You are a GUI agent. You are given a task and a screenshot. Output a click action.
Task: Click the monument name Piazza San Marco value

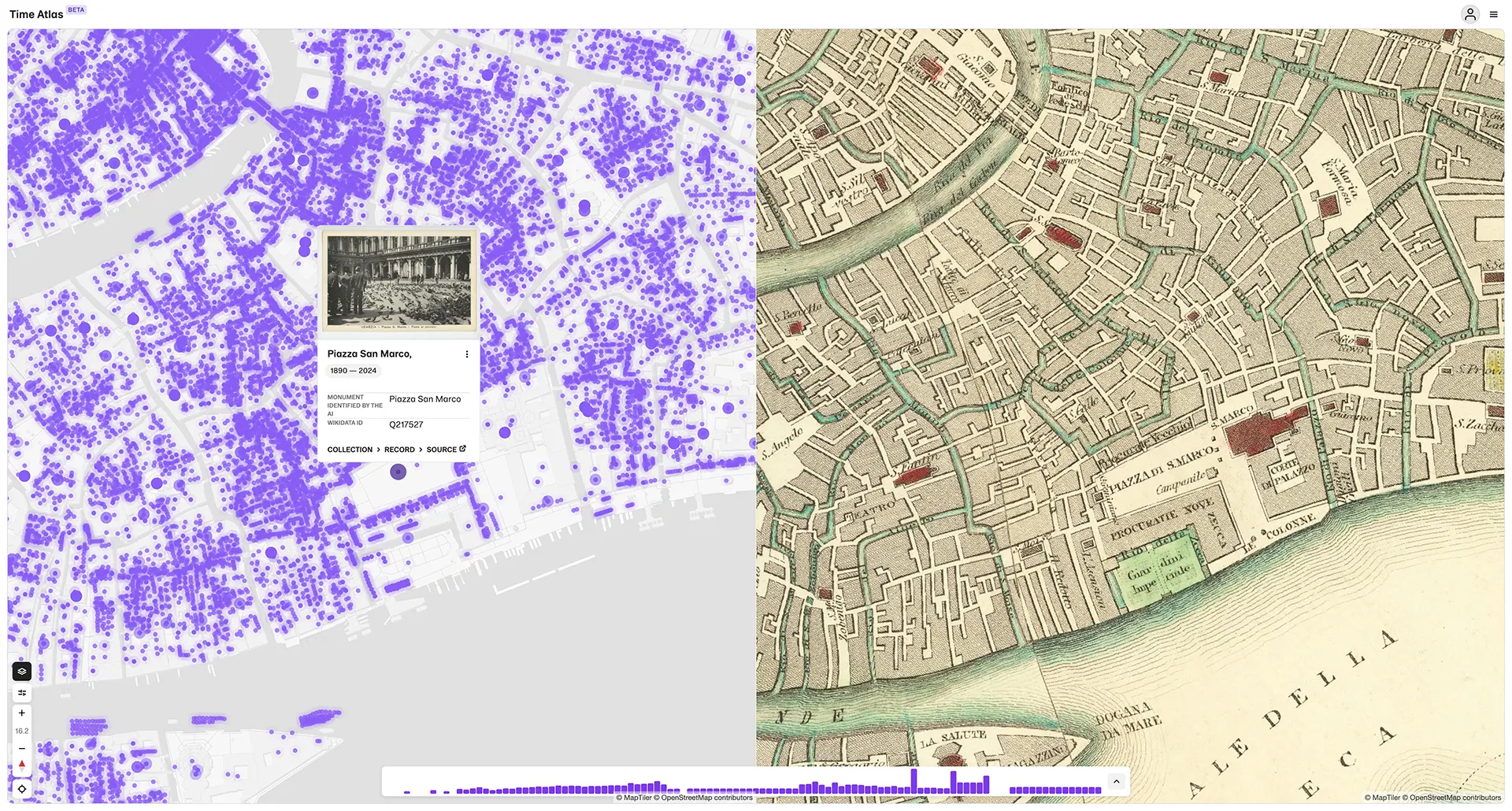(x=425, y=399)
